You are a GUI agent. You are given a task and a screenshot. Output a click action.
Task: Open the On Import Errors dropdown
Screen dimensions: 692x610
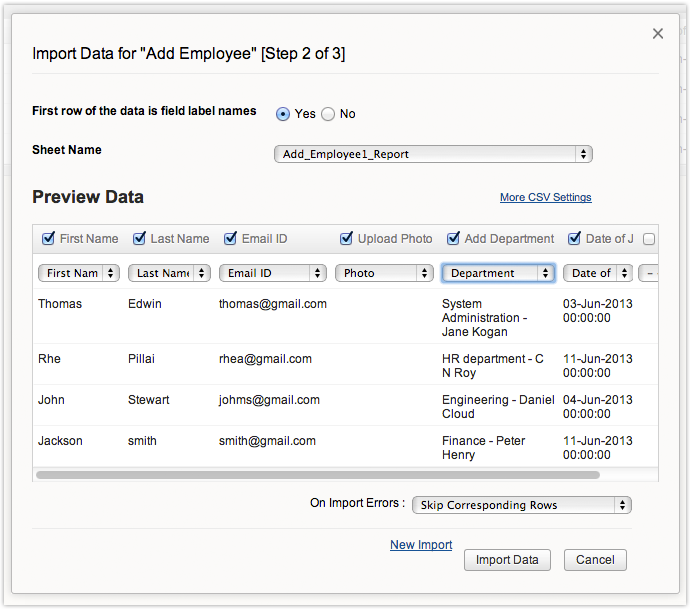pyautogui.click(x=522, y=505)
